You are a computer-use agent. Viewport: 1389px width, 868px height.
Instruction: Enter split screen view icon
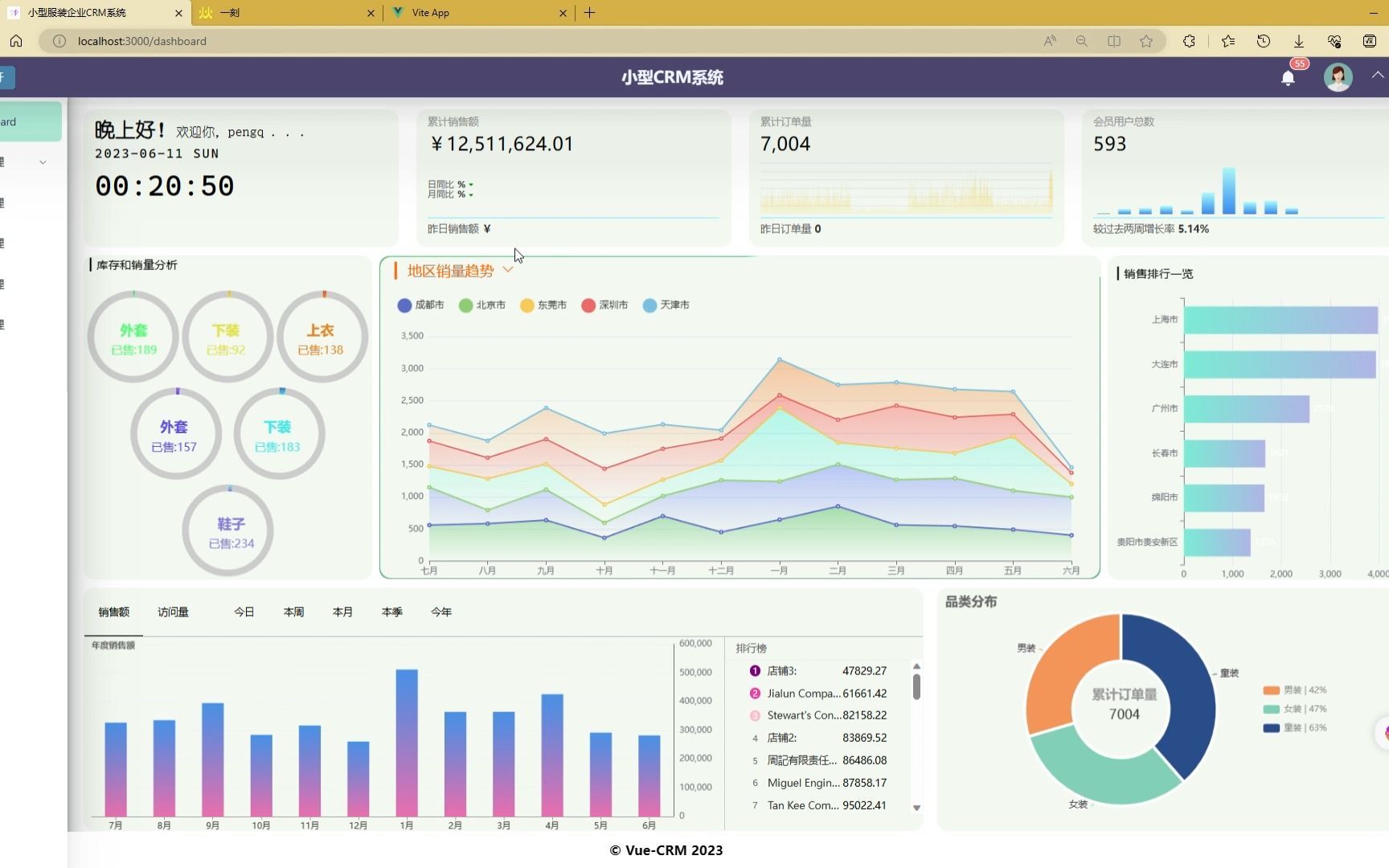[x=1114, y=41]
